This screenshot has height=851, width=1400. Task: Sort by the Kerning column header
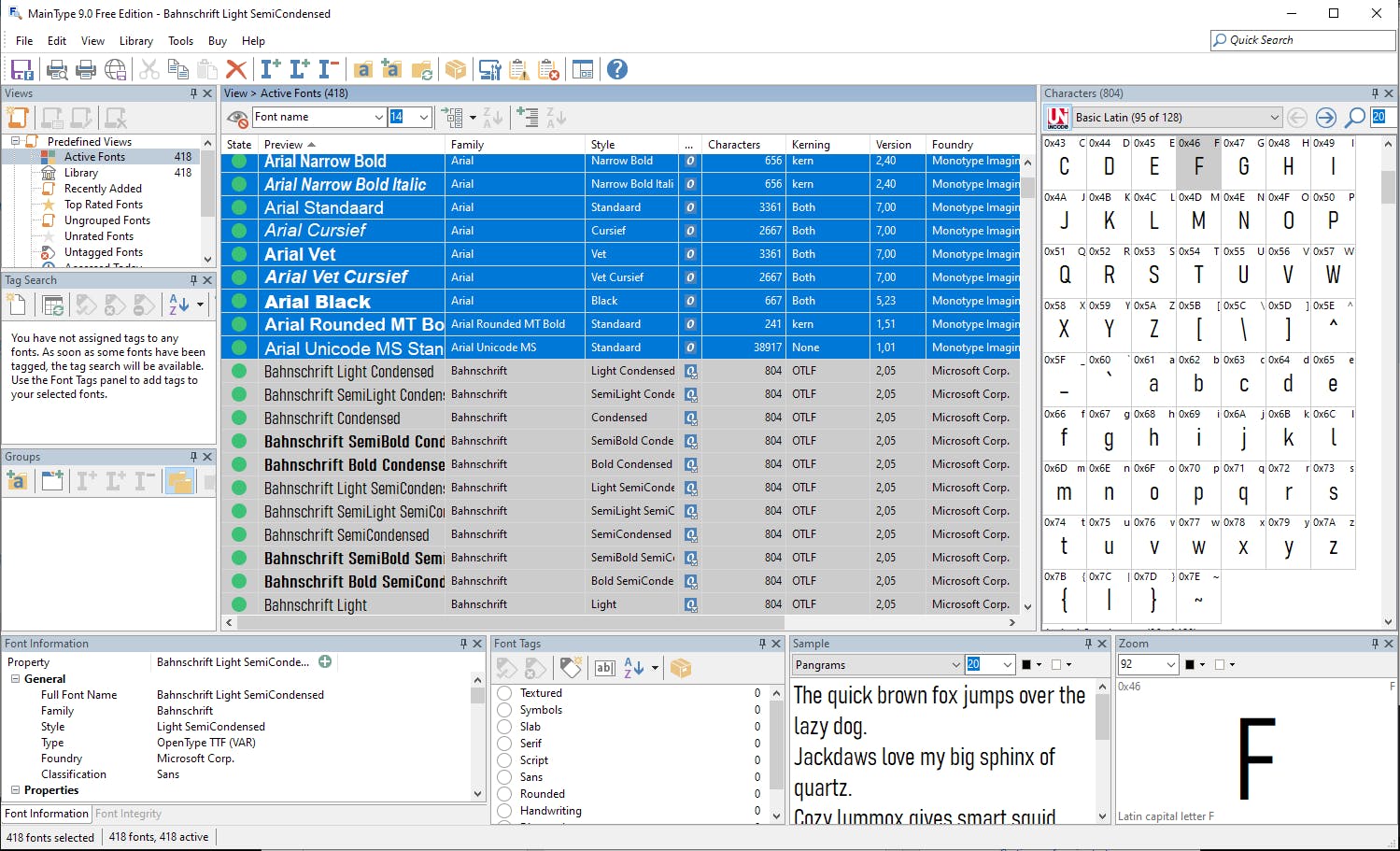tap(811, 145)
